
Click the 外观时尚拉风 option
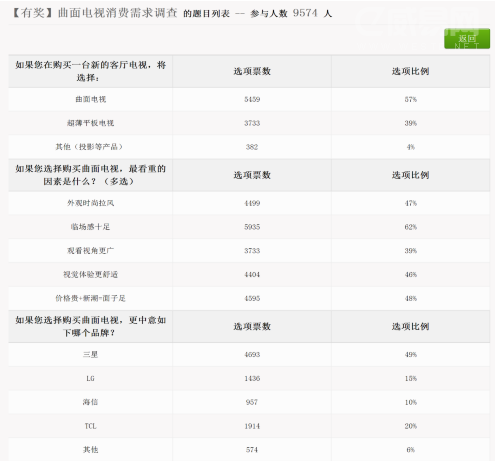(91, 203)
